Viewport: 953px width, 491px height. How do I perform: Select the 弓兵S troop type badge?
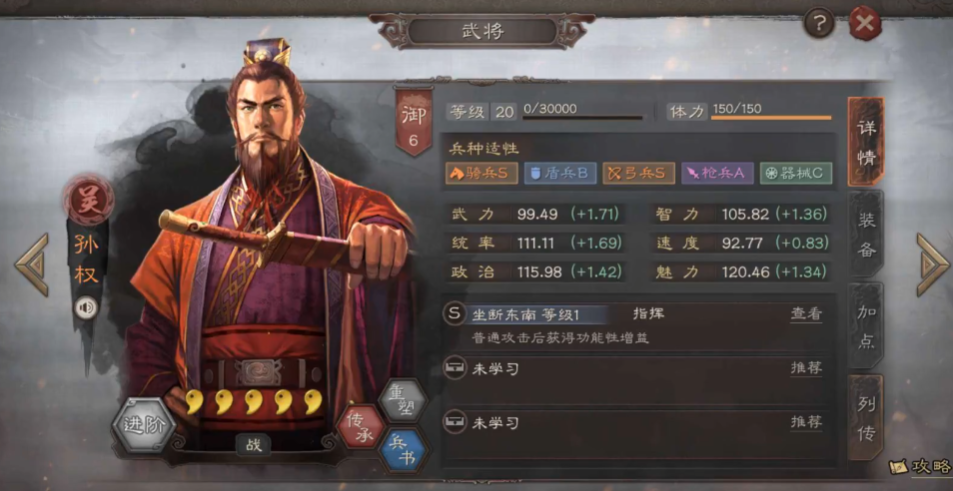pos(639,173)
